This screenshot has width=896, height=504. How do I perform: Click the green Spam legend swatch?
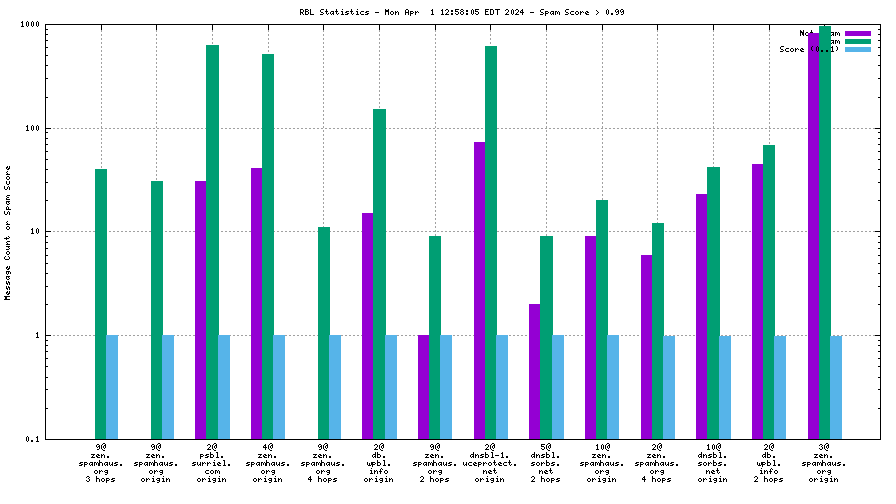pos(858,41)
